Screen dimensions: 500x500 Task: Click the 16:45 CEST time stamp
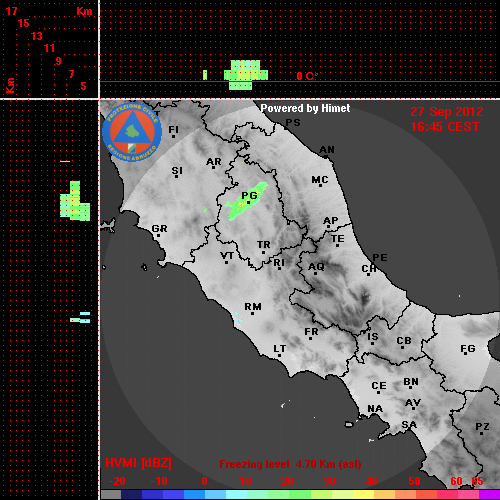[x=445, y=127]
